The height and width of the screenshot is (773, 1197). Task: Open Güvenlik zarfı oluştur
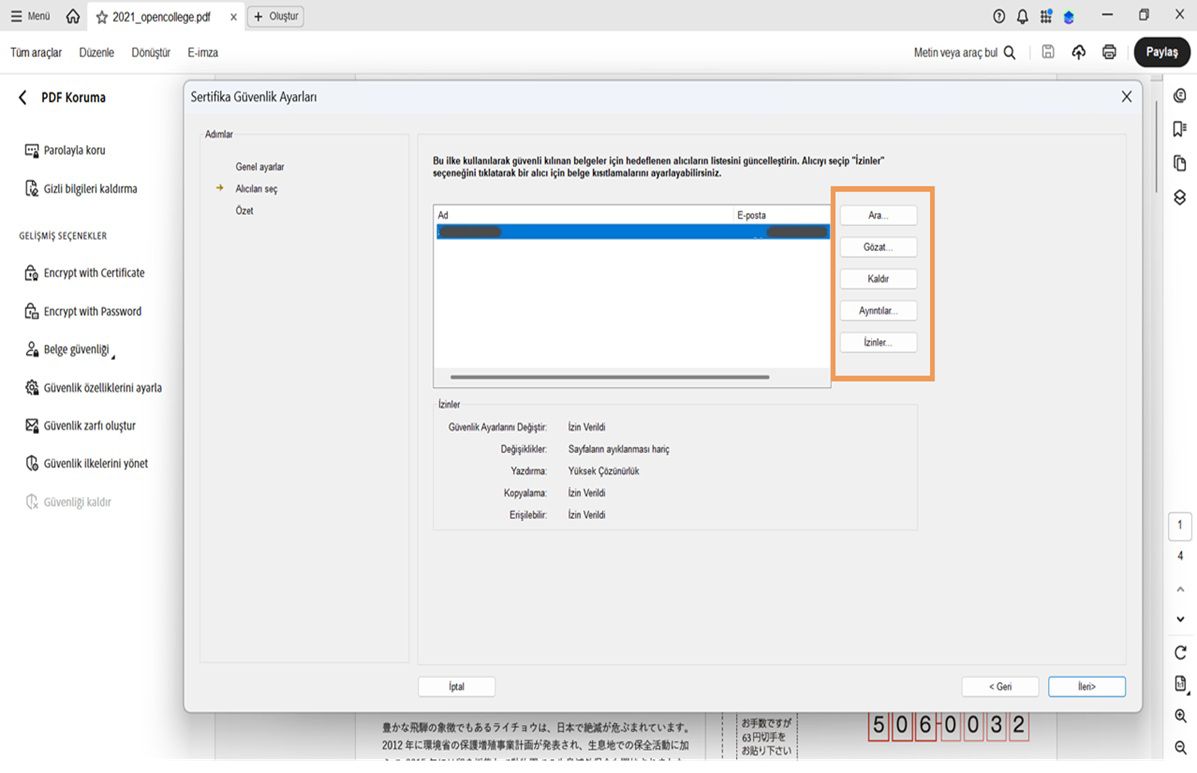click(x=80, y=426)
